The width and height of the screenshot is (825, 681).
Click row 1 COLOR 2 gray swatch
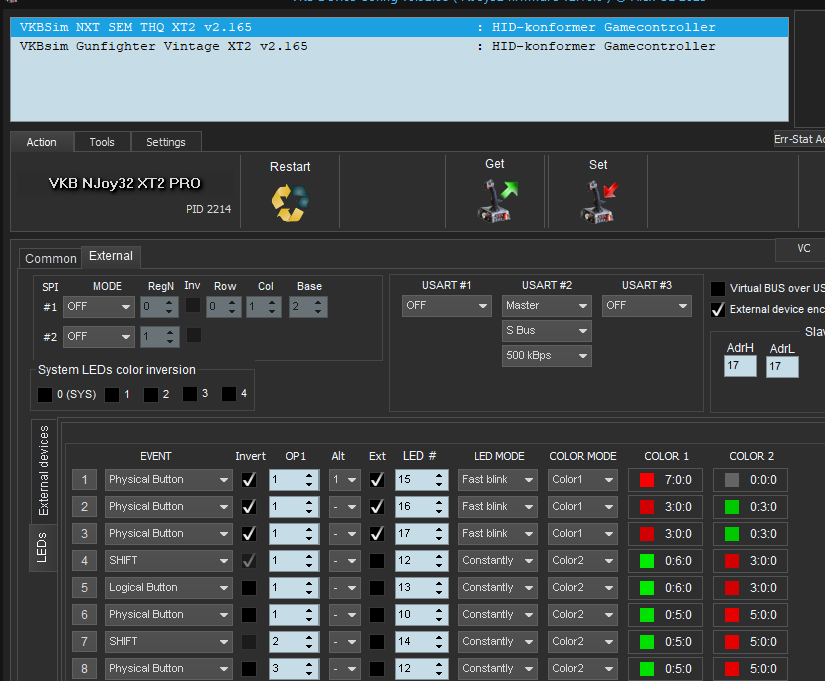[732, 480]
